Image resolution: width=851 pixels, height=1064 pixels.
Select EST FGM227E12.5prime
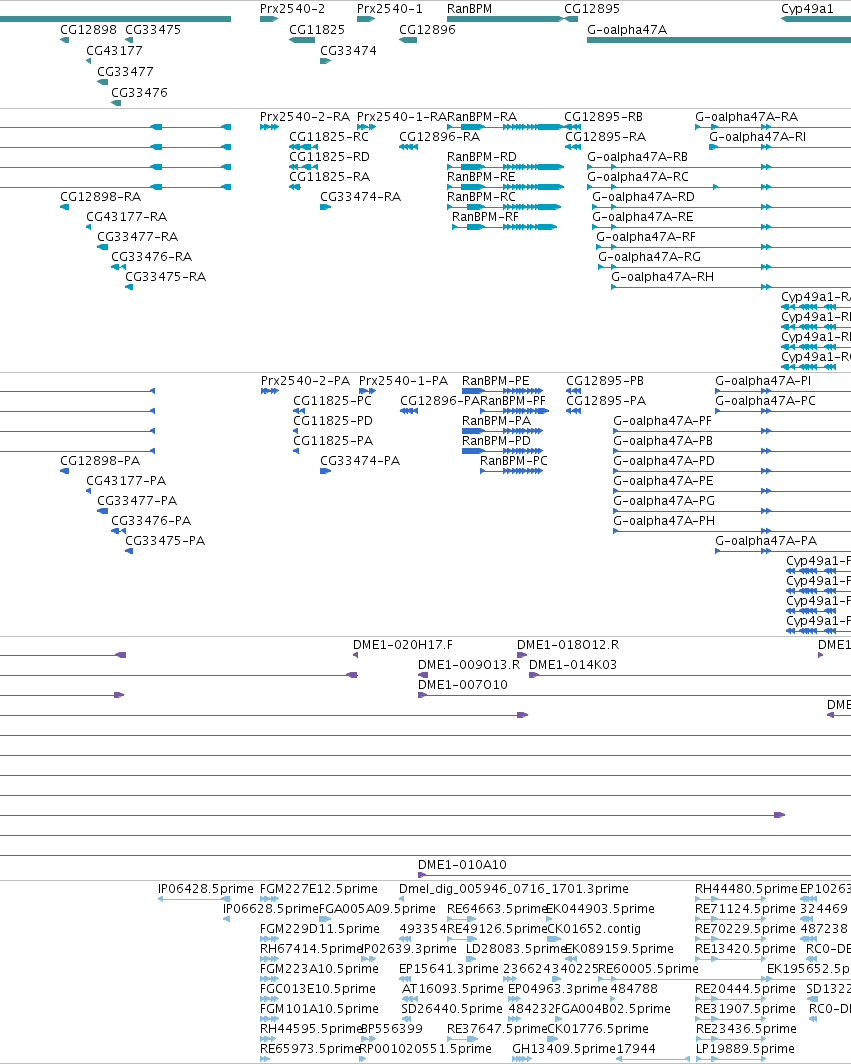click(319, 889)
